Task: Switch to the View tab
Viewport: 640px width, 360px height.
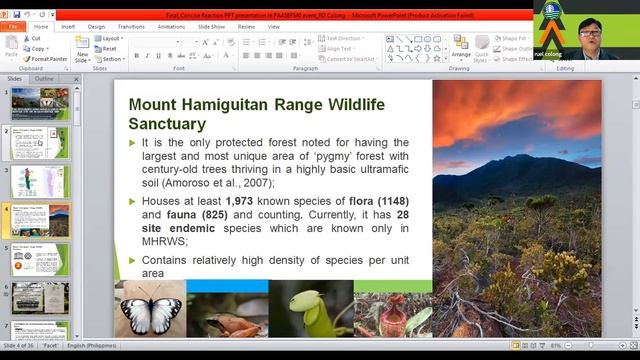Action: coord(273,27)
